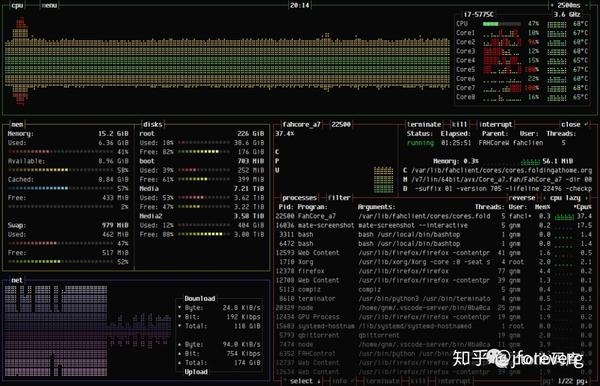Select the mate-screenshot process row

(x=434, y=225)
